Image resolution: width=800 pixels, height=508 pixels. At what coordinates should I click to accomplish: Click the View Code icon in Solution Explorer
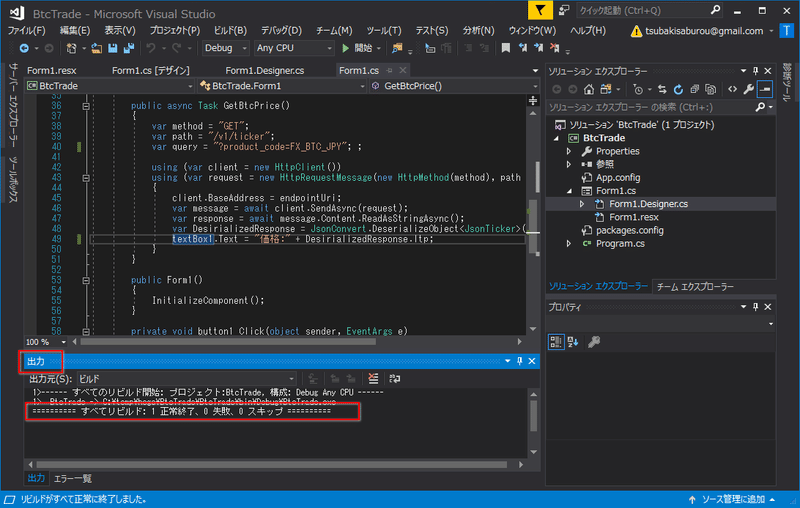coord(731,89)
